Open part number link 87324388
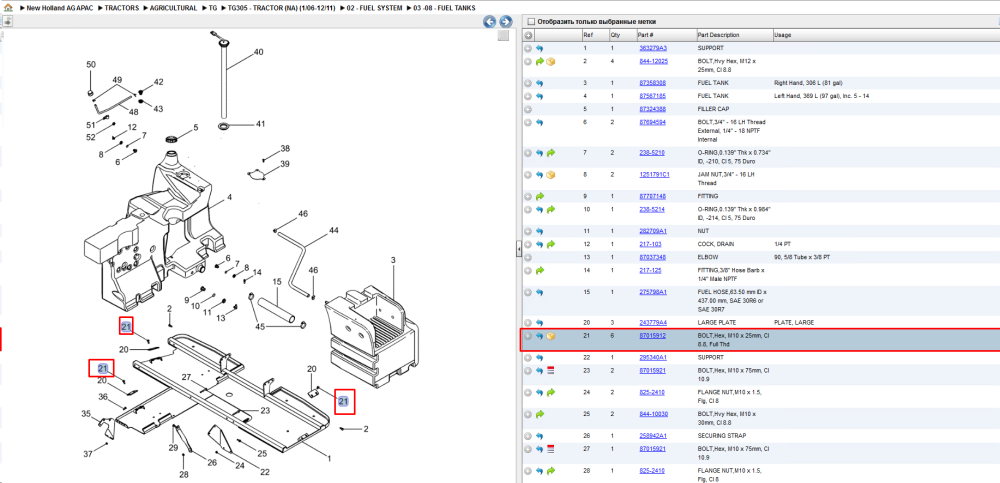Screen dimensions: 1000x483 click(x=653, y=109)
